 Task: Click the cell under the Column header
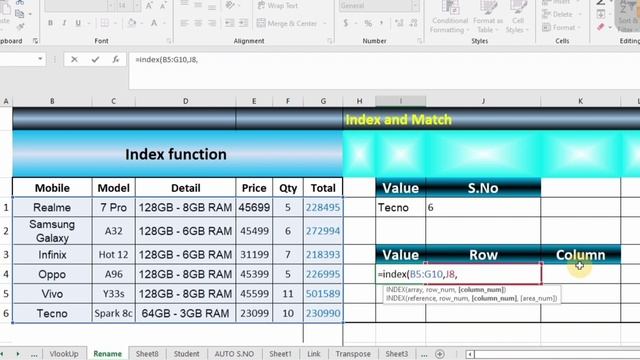coord(580,274)
